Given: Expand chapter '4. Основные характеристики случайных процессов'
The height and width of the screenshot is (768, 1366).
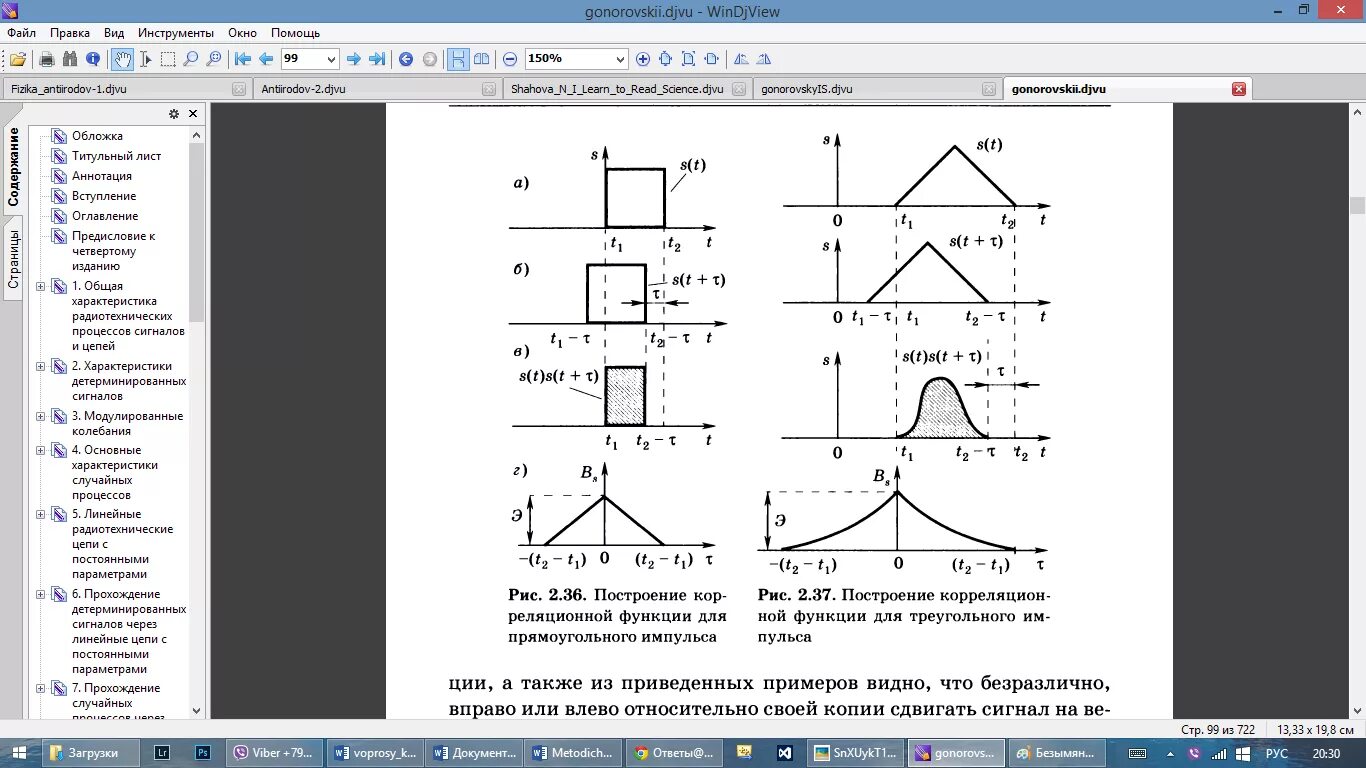Looking at the screenshot, I should 41,450.
